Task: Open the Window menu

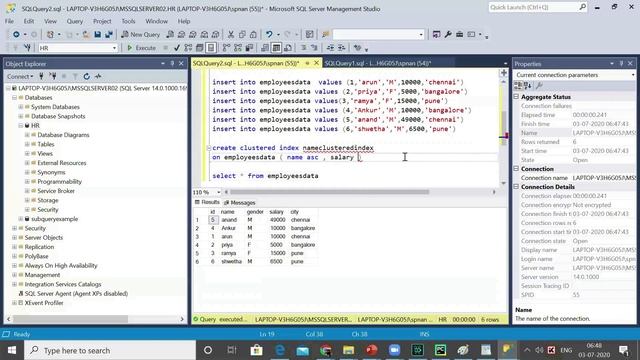Action: point(156,21)
